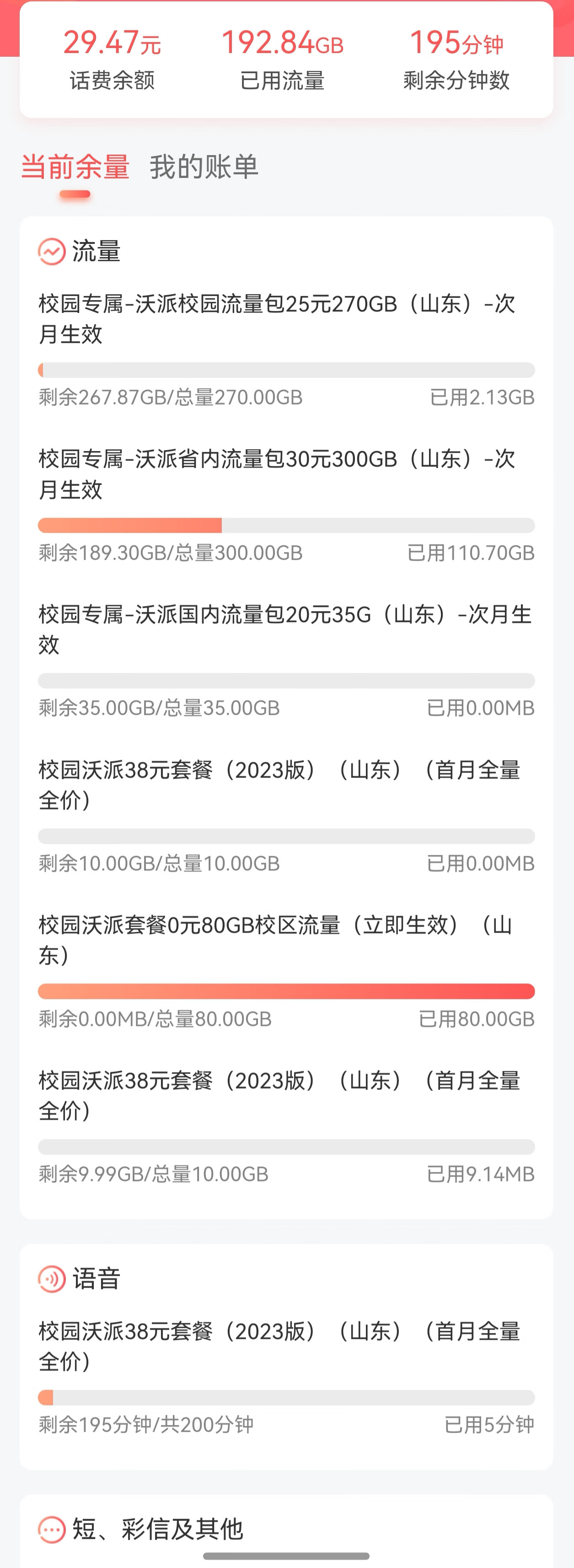Tap the 已用5分钟 voice usage label
The height and width of the screenshot is (1568, 574).
click(489, 1425)
